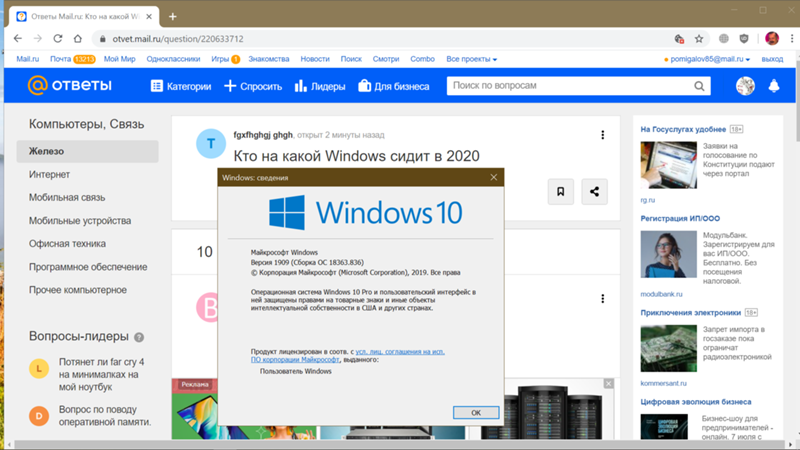Open author fgxfhghgj ghgh profile link
The width and height of the screenshot is (800, 450).
263,135
